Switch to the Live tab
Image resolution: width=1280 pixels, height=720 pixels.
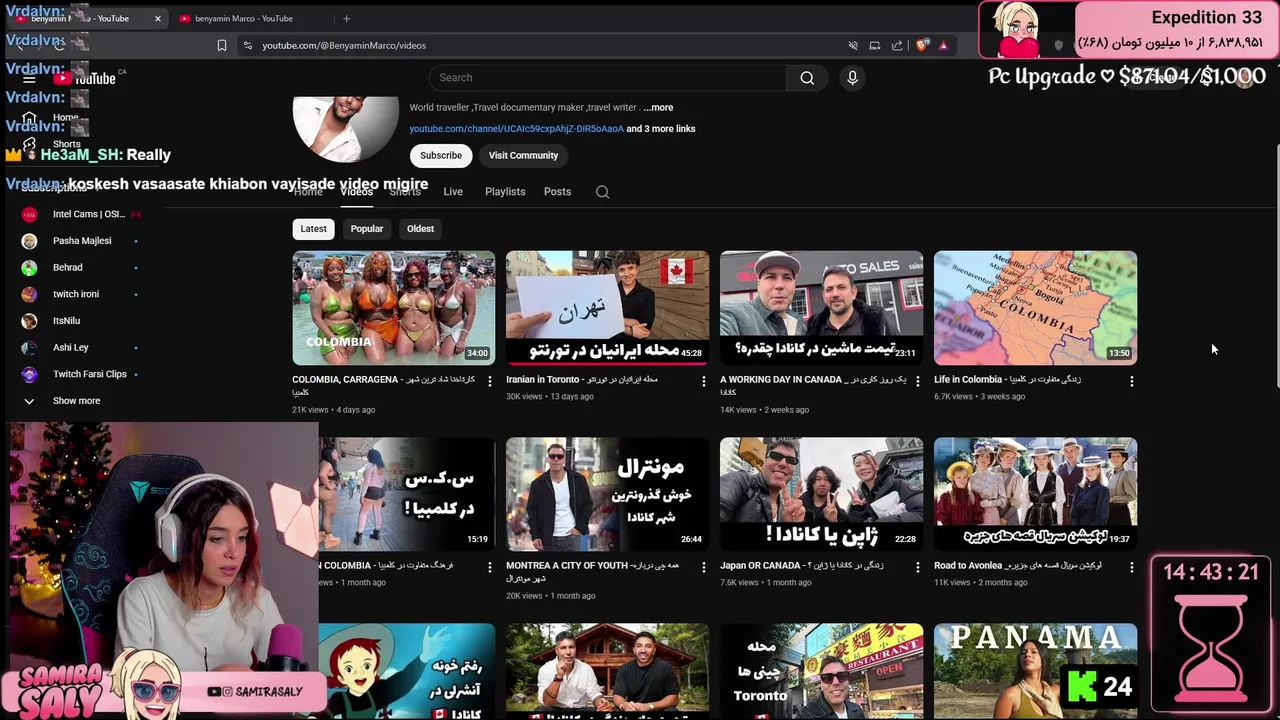click(x=453, y=192)
